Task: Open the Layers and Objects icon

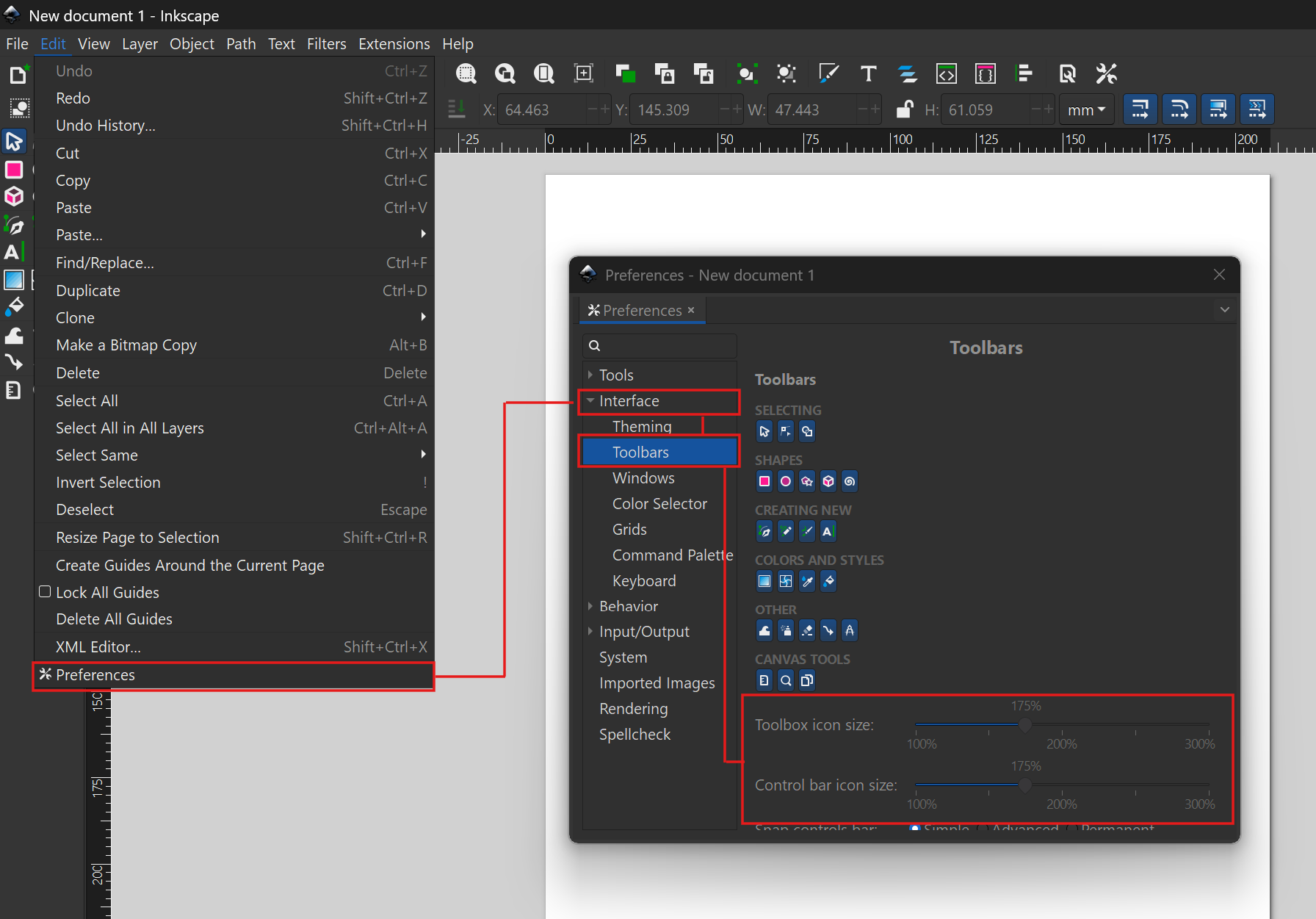Action: tap(908, 73)
